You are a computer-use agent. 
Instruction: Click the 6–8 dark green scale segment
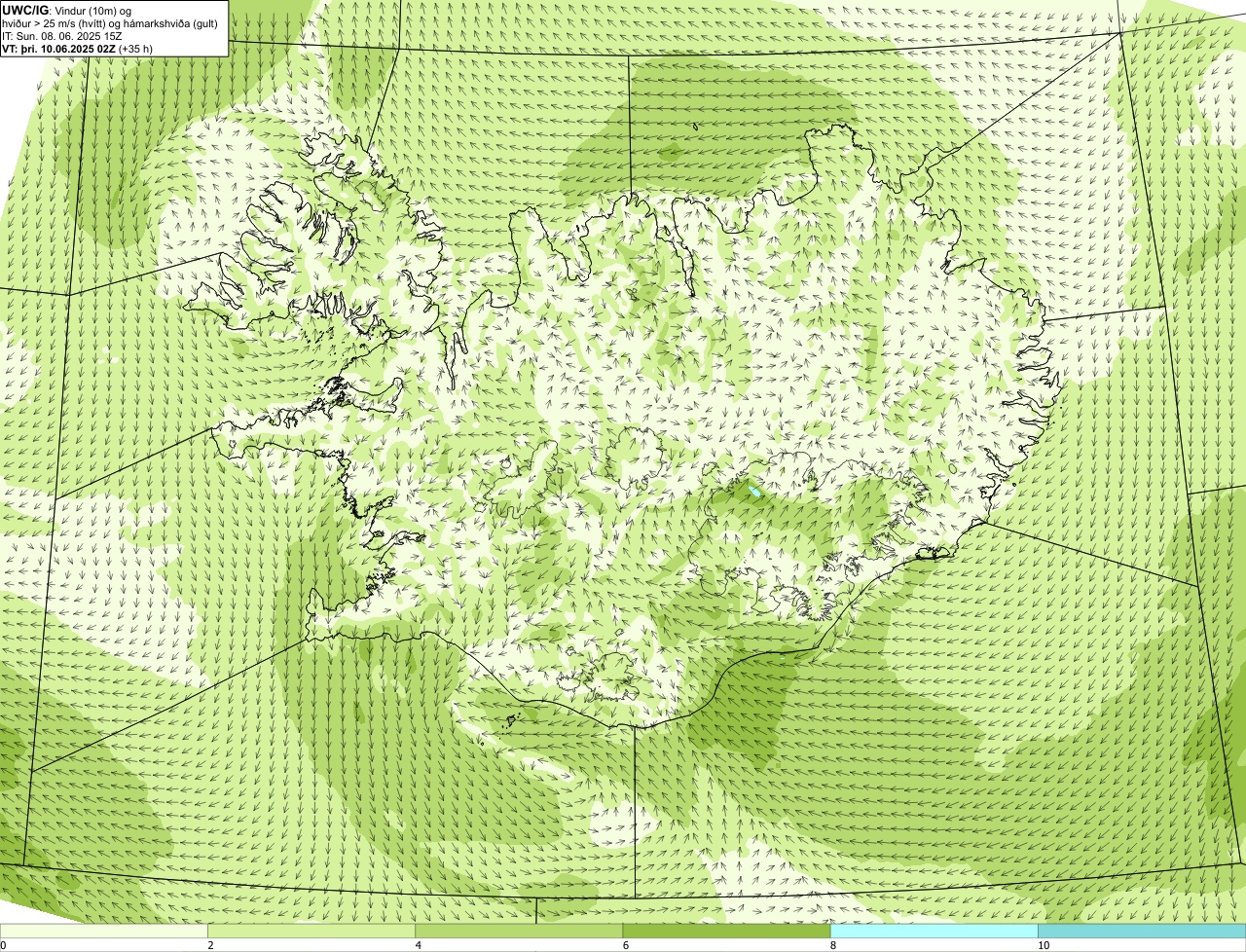(x=726, y=932)
